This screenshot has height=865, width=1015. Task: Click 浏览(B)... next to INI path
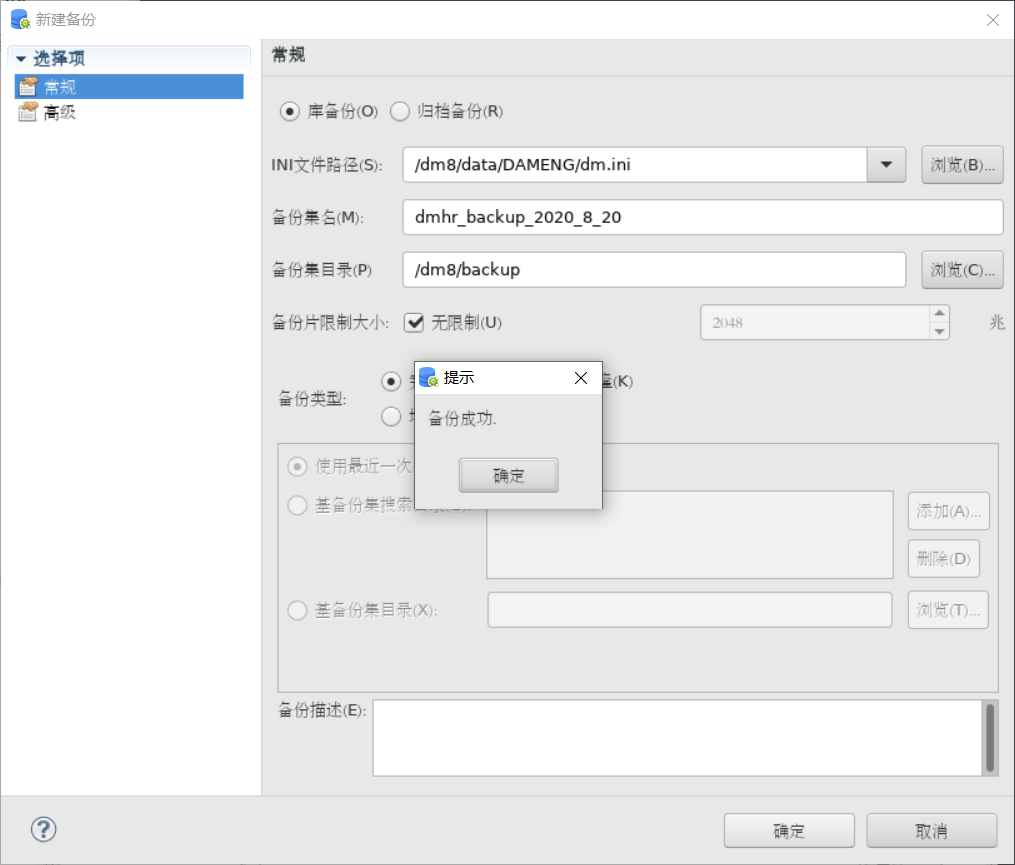(x=962, y=164)
